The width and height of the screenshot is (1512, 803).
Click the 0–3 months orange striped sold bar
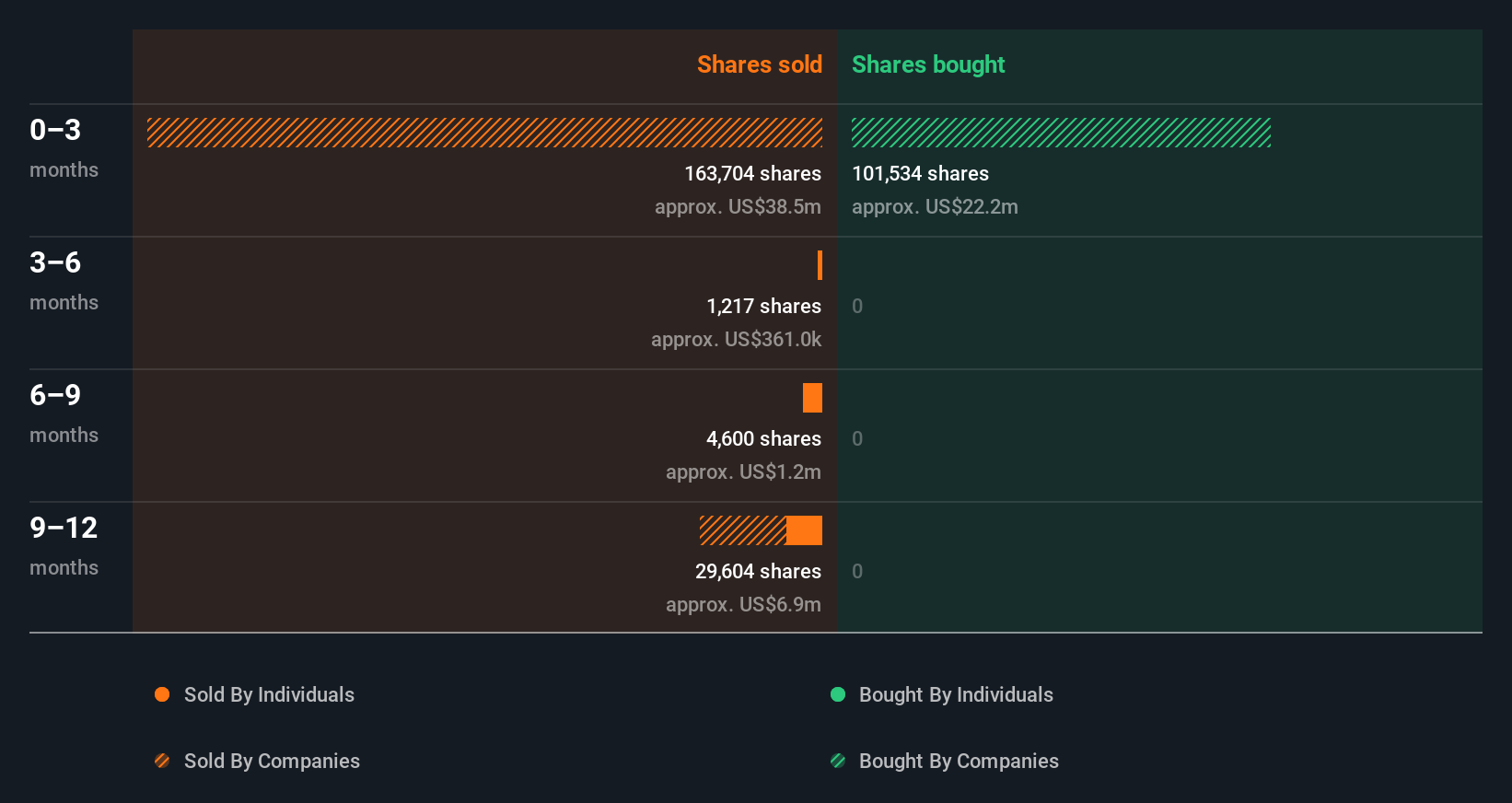click(484, 133)
